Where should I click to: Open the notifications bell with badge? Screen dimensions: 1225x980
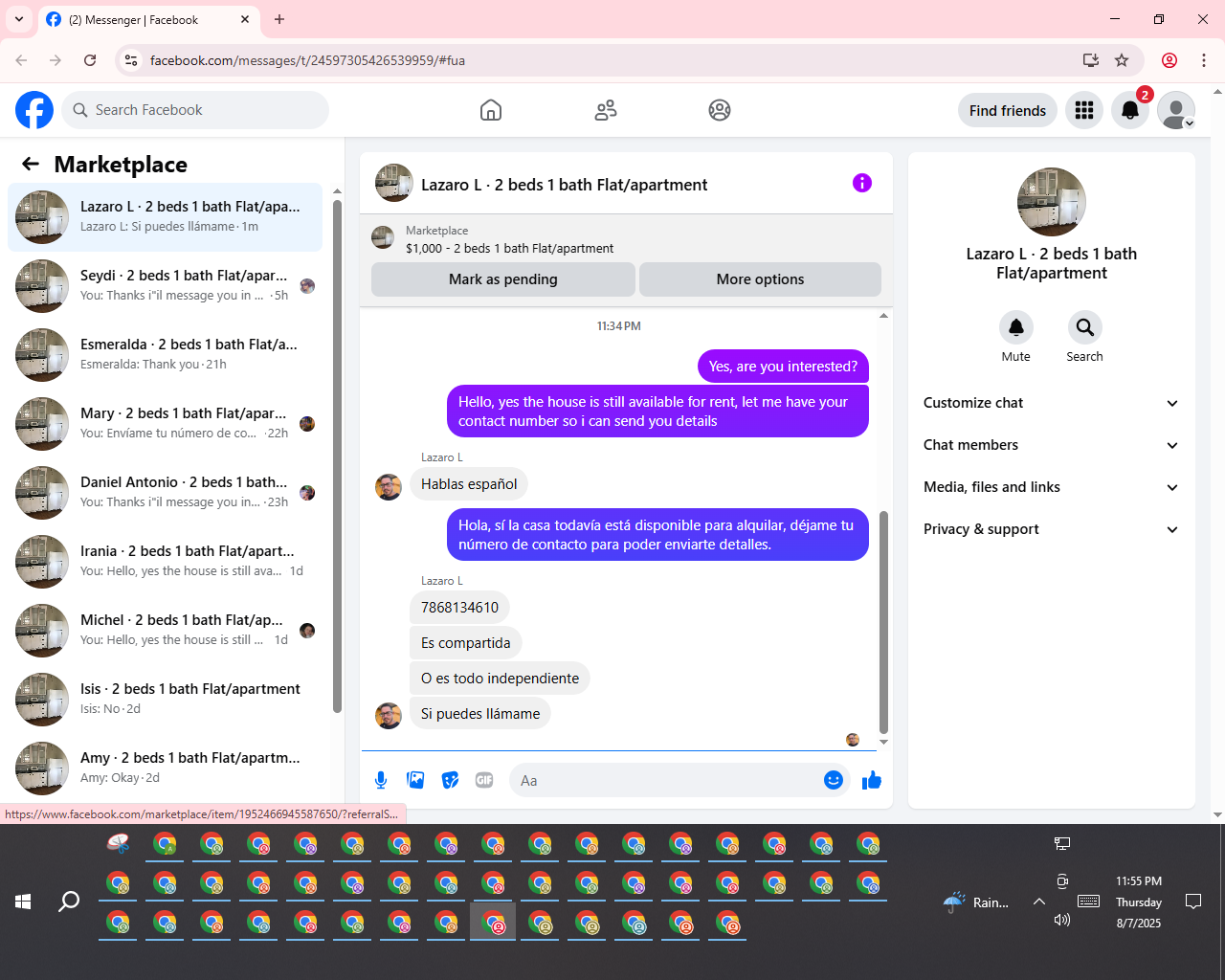[1130, 110]
